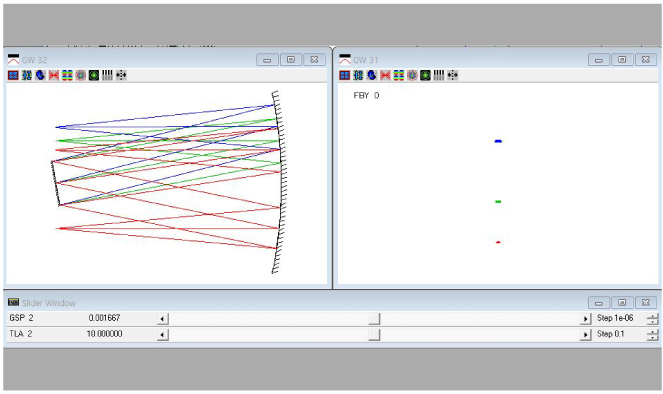Open the window setup icon in GW 32 toolbar
Viewport: 663px width, 394px height.
pos(13,75)
